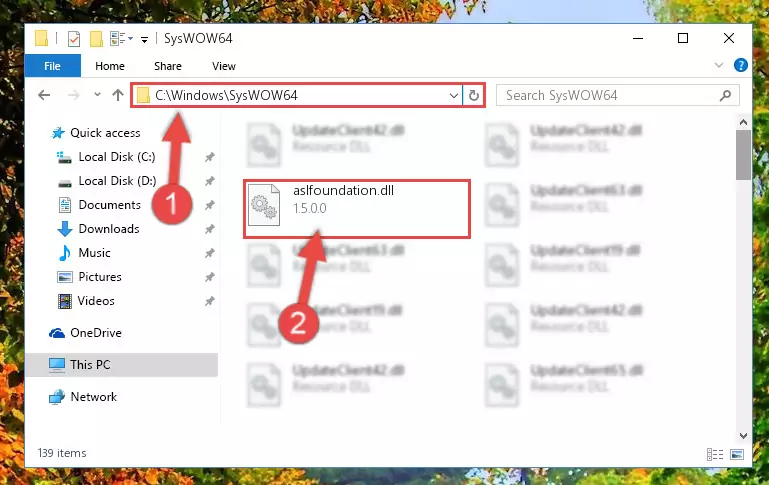Open the address bar history dropdown
Viewport: 769px width, 485px height.
[454, 95]
